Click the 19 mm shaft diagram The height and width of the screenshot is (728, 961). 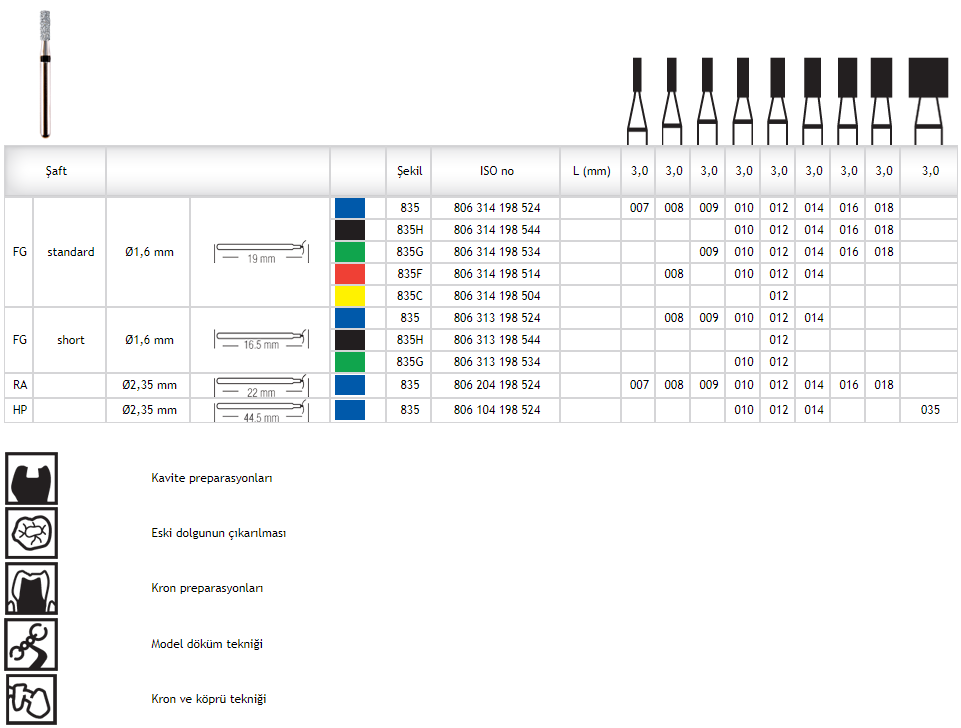coord(260,252)
